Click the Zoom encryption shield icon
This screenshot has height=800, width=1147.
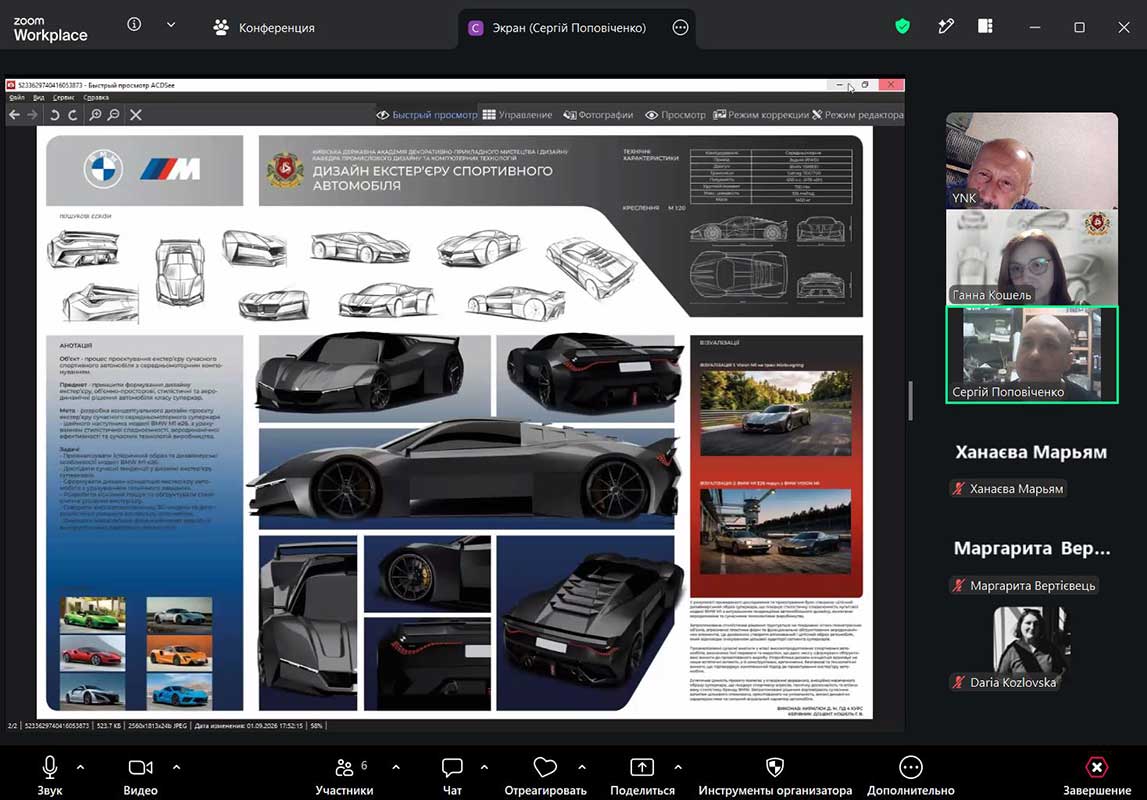[x=903, y=27]
